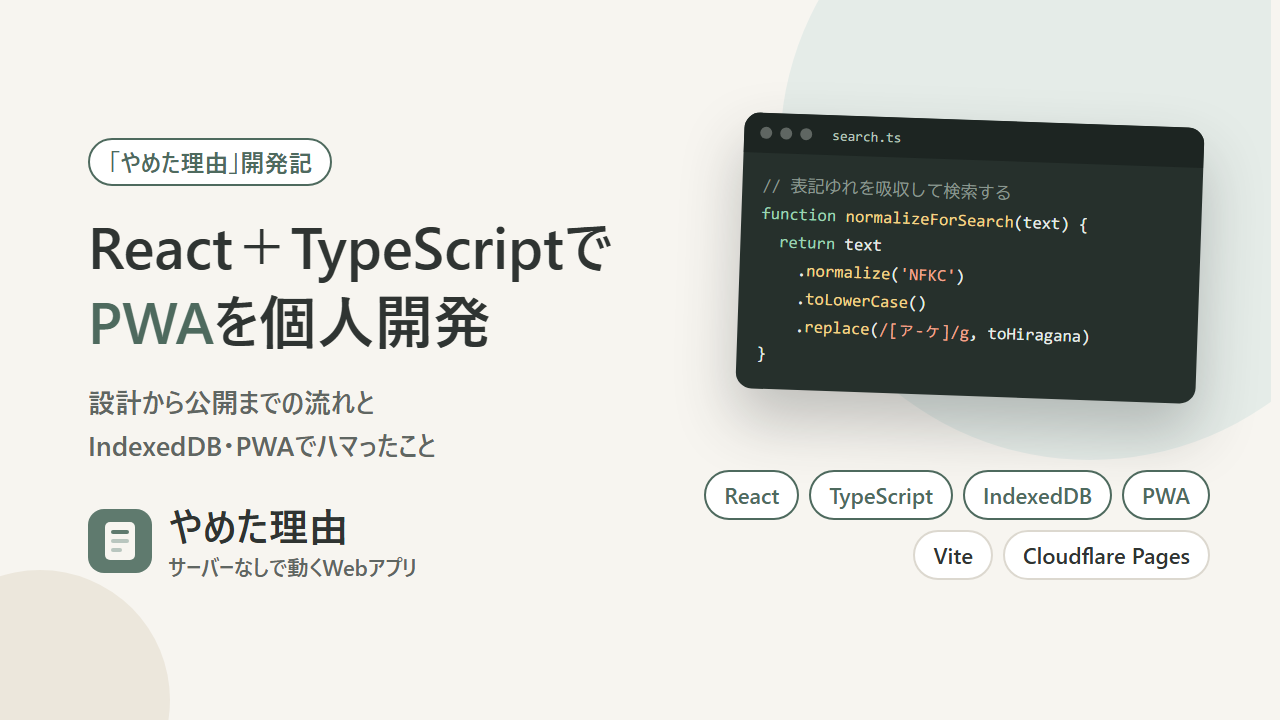The image size is (1280, 720).
Task: Click the .replace regex code line
Action: (942, 331)
